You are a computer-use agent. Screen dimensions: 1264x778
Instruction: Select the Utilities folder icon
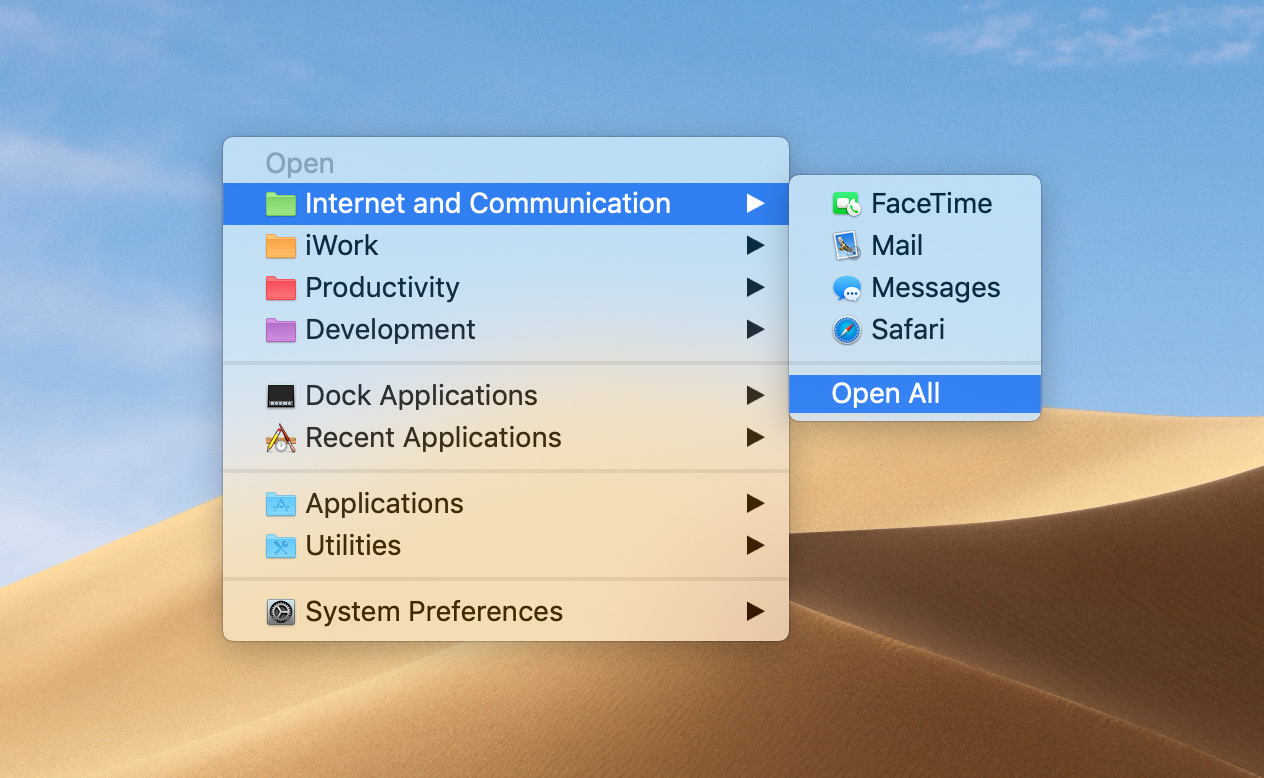(x=280, y=545)
